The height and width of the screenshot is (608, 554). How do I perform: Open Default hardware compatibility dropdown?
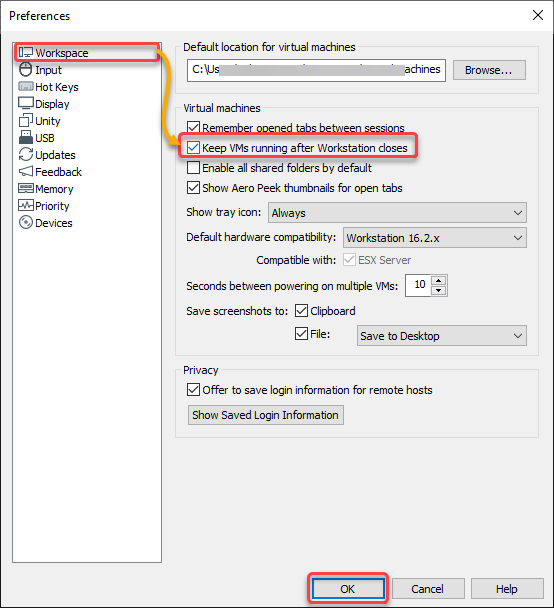pyautogui.click(x=435, y=237)
